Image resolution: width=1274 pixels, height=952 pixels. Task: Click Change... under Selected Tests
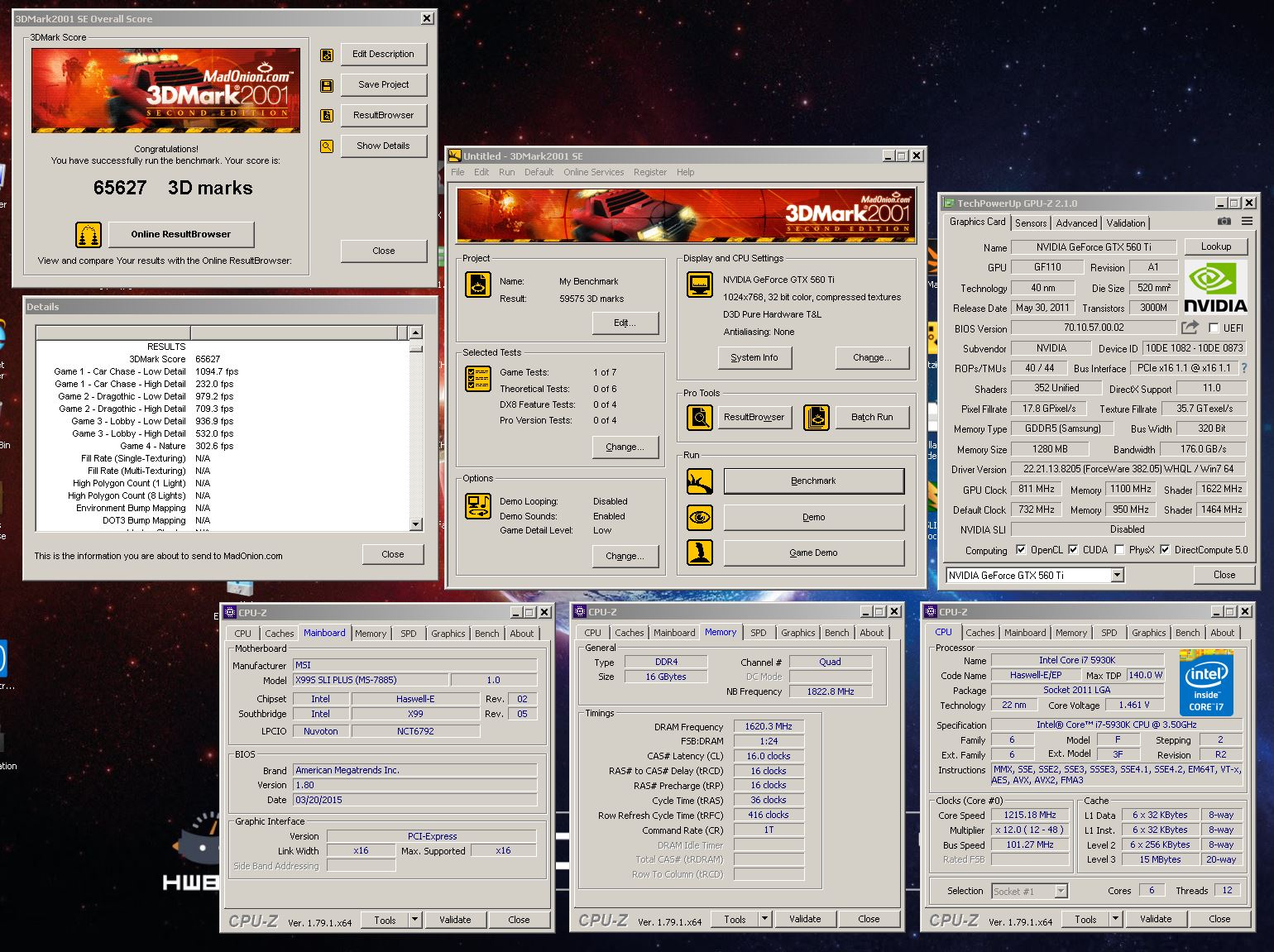pyautogui.click(x=625, y=447)
